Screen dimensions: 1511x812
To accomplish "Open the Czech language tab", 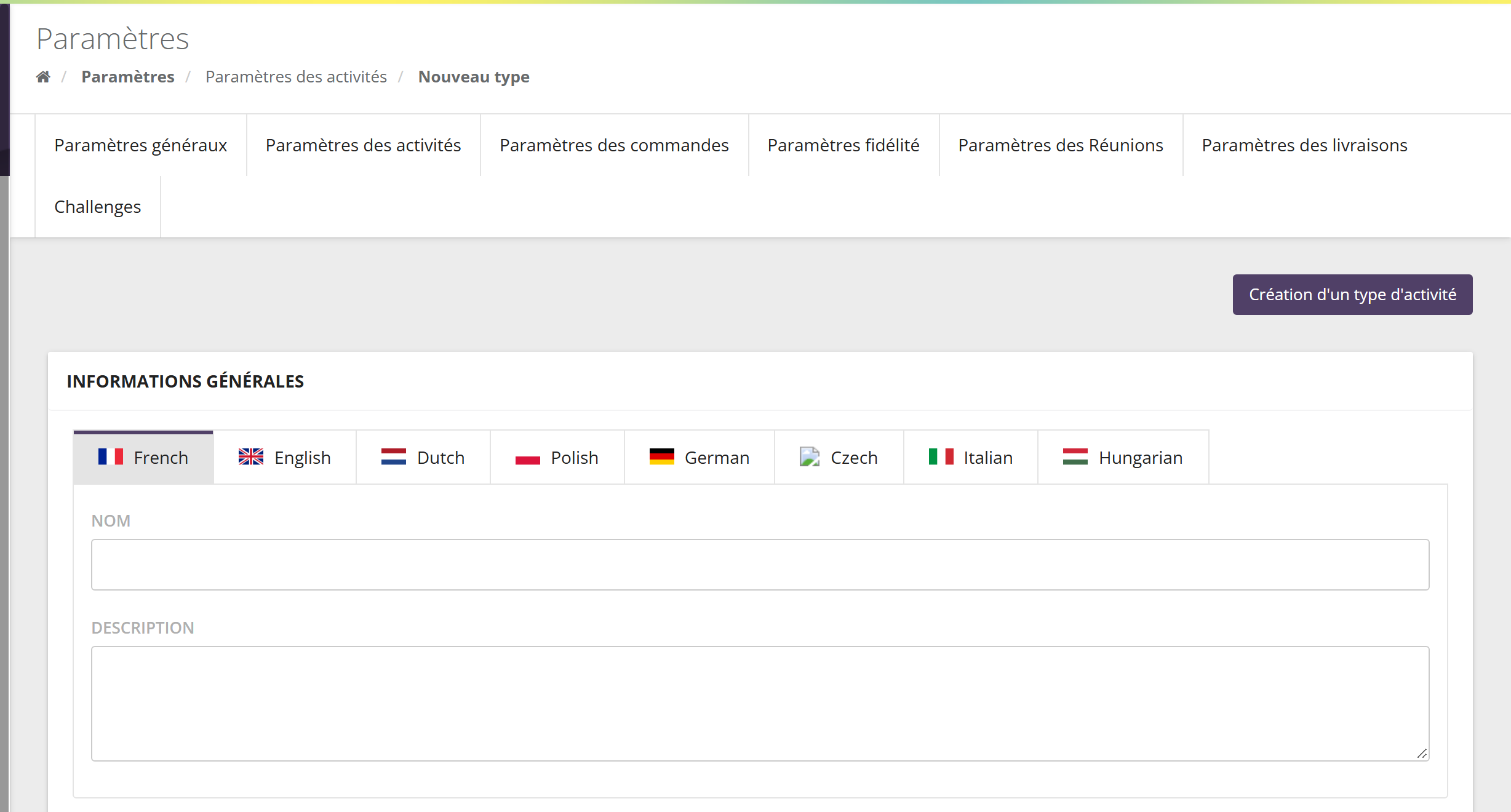I will point(839,457).
